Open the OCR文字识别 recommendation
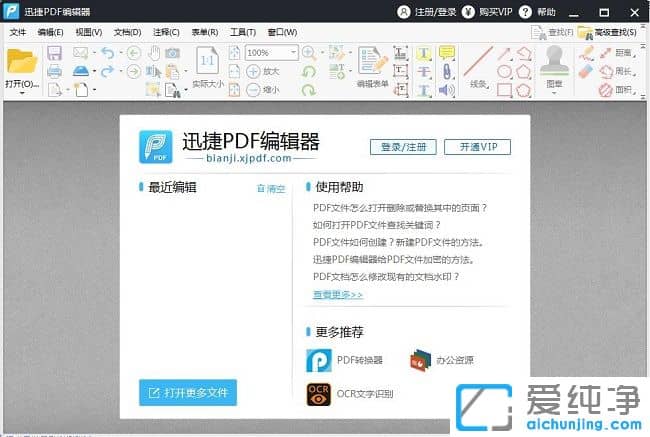Image resolution: width=650 pixels, height=437 pixels. [350, 394]
